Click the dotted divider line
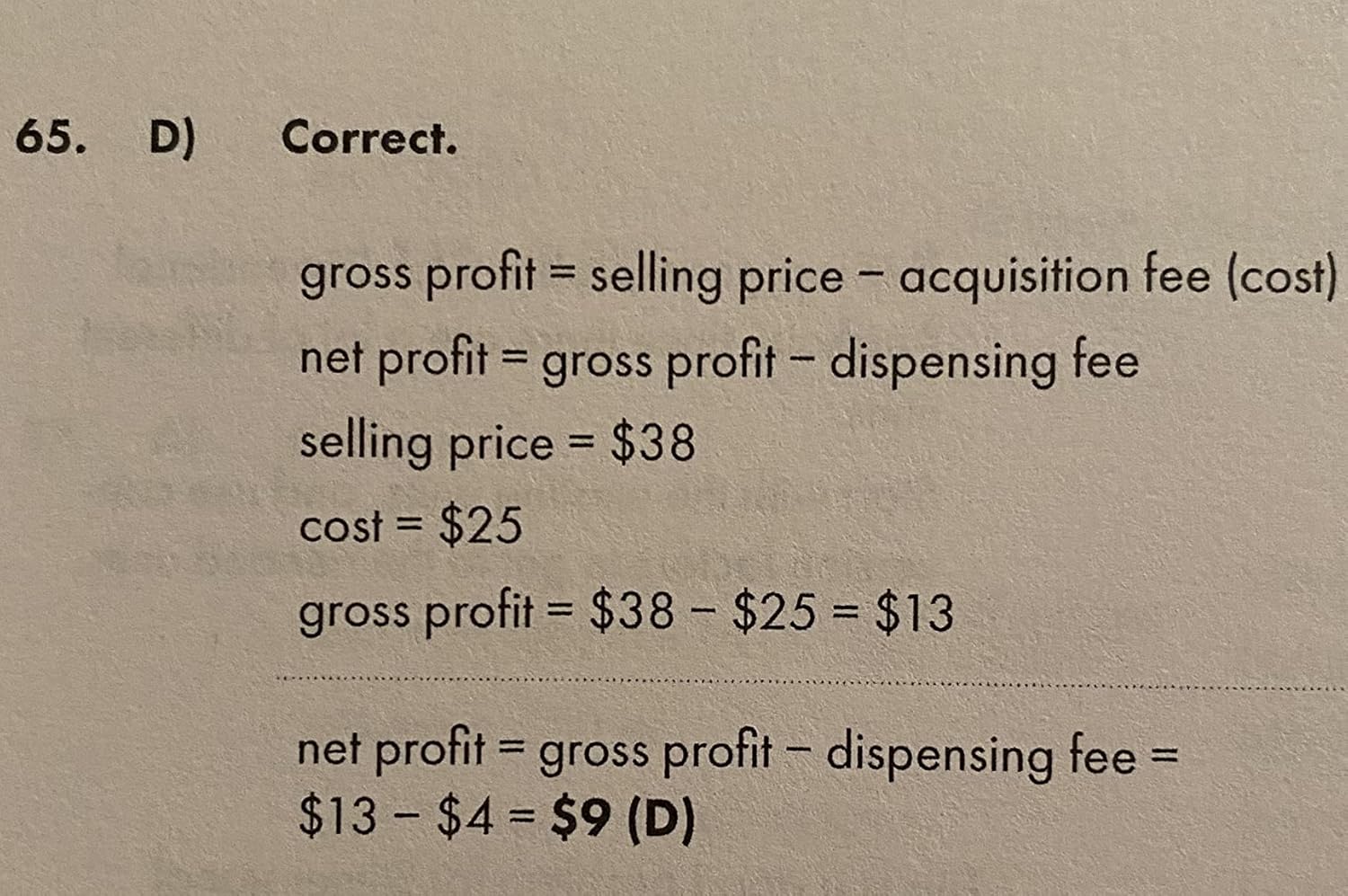Viewport: 1348px width, 896px height. tap(809, 681)
